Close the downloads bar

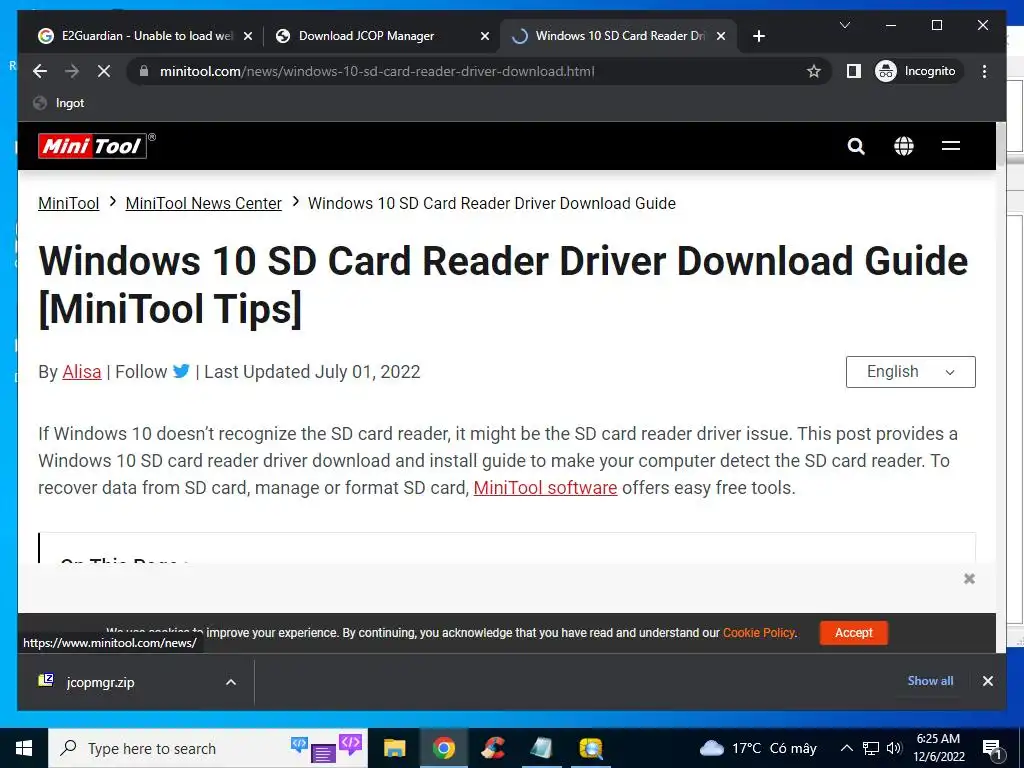click(x=987, y=681)
